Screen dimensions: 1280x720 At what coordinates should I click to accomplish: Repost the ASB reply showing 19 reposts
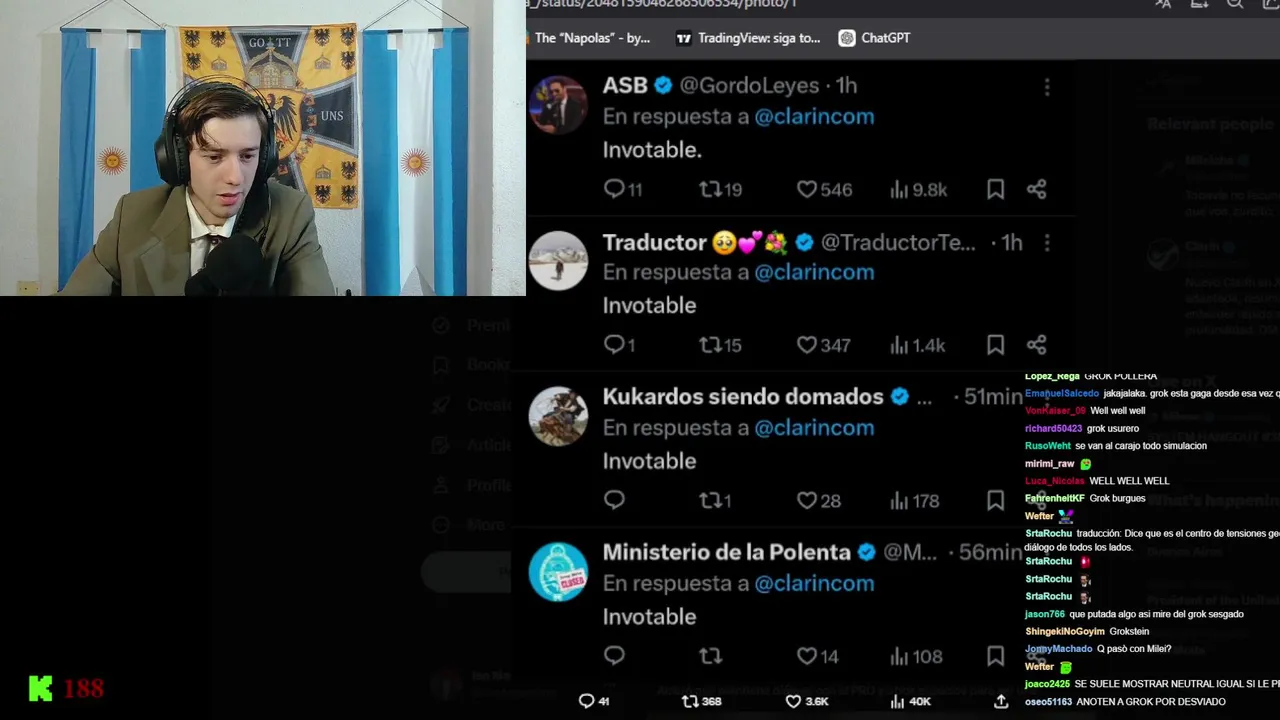pyautogui.click(x=720, y=189)
